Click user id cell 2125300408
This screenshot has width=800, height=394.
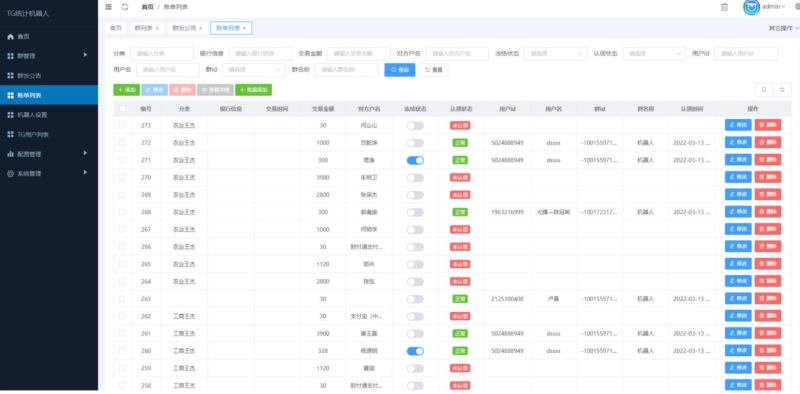[x=507, y=299]
